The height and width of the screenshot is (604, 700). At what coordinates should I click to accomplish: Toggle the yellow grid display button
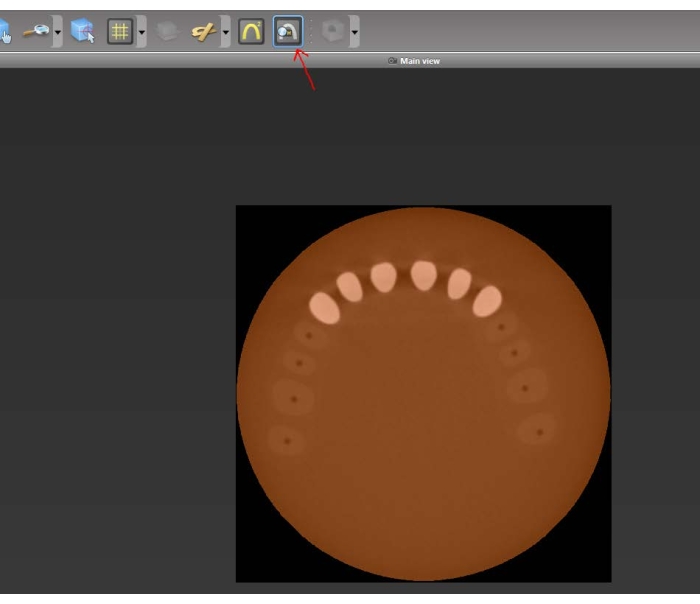(120, 31)
